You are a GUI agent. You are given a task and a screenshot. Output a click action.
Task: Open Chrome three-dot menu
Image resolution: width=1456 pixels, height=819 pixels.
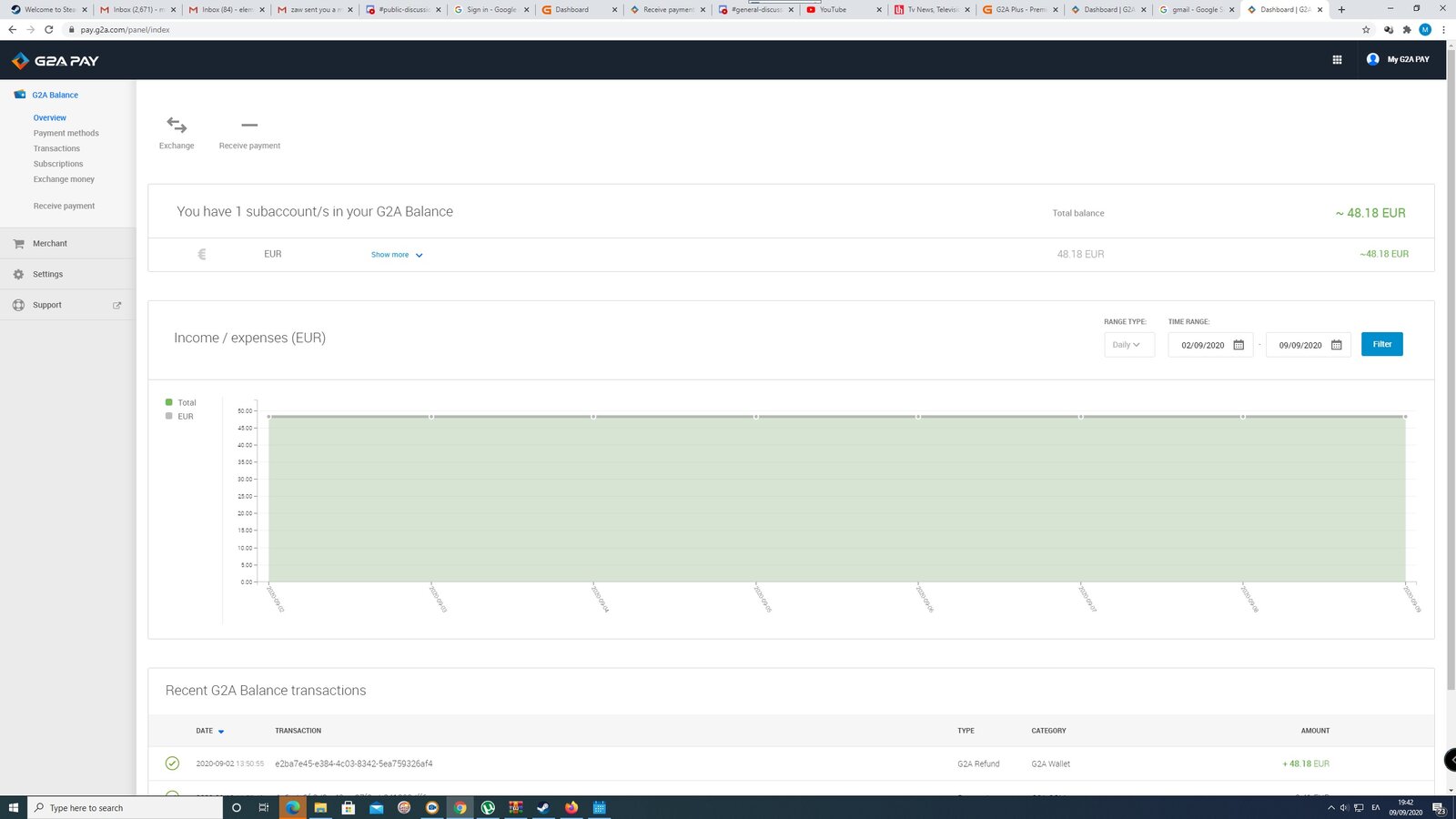1443,30
